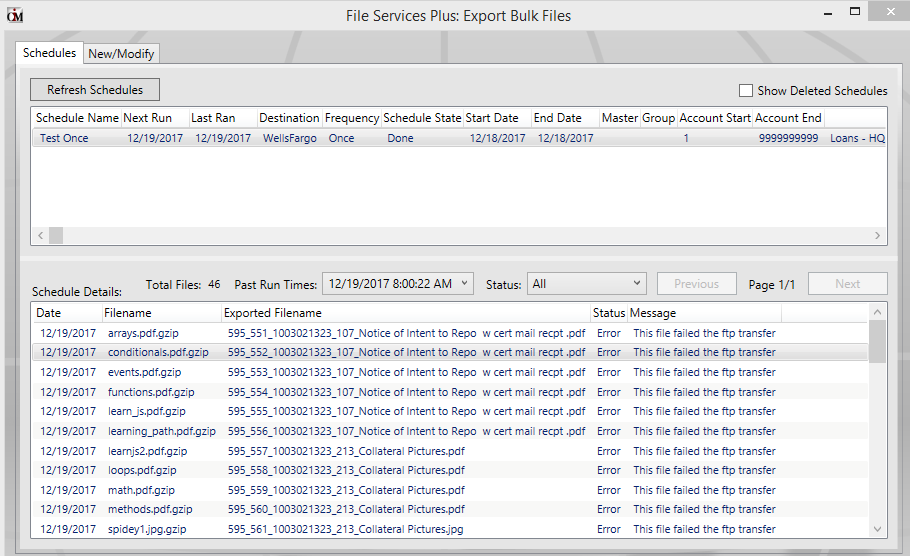This screenshot has height=556, width=910.
Task: Sort details by Date column header
Action: coord(67,313)
